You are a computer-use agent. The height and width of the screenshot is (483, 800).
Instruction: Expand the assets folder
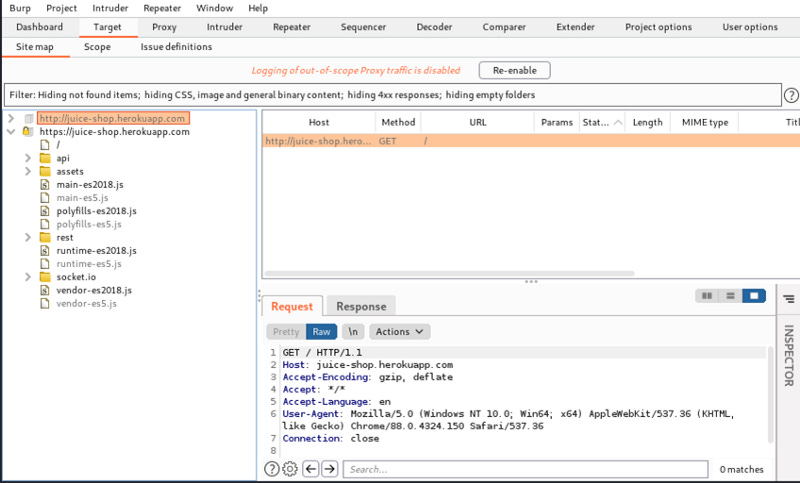click(x=28, y=171)
